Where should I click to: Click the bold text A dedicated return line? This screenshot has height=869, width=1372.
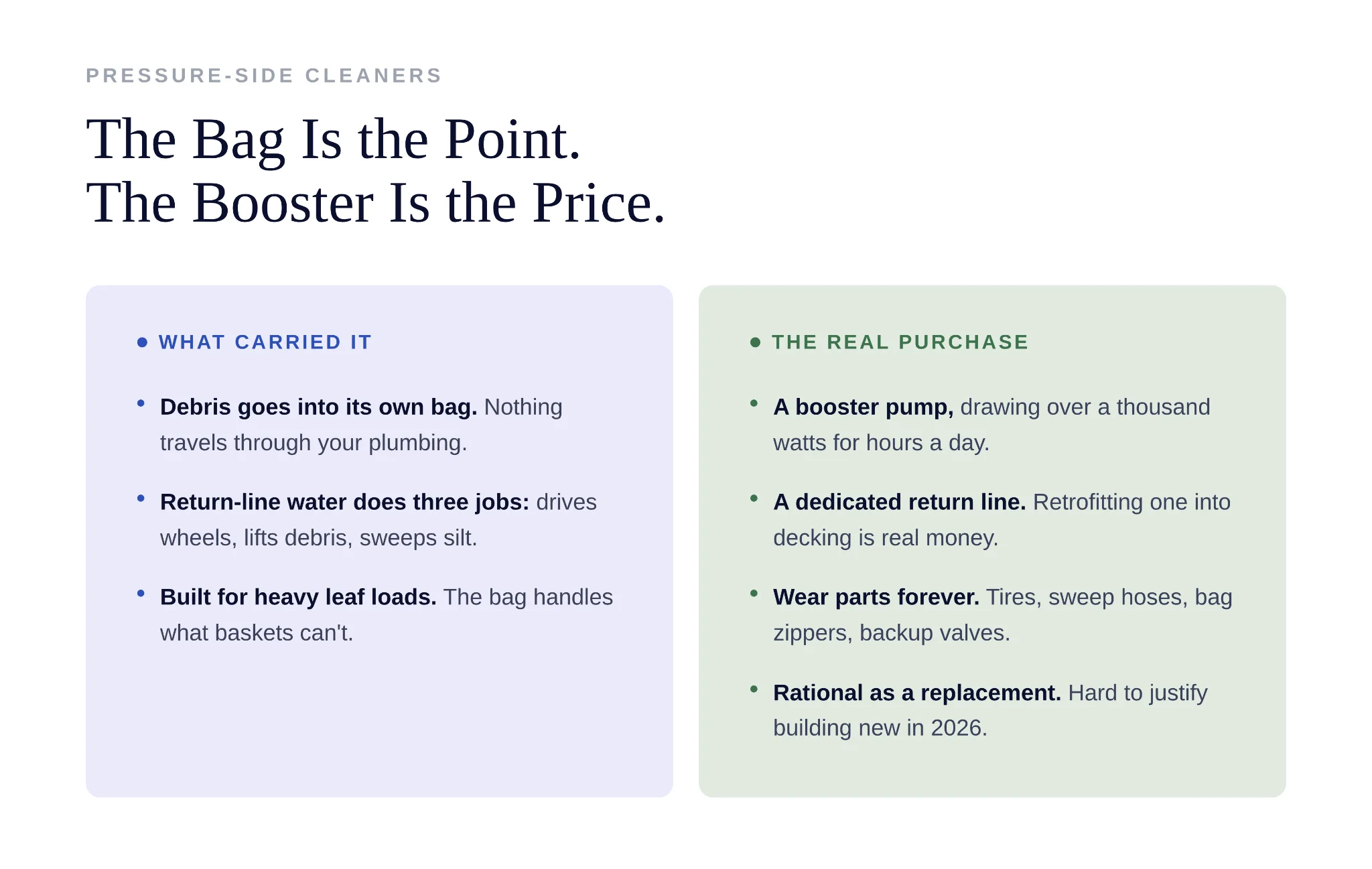pyautogui.click(x=900, y=502)
